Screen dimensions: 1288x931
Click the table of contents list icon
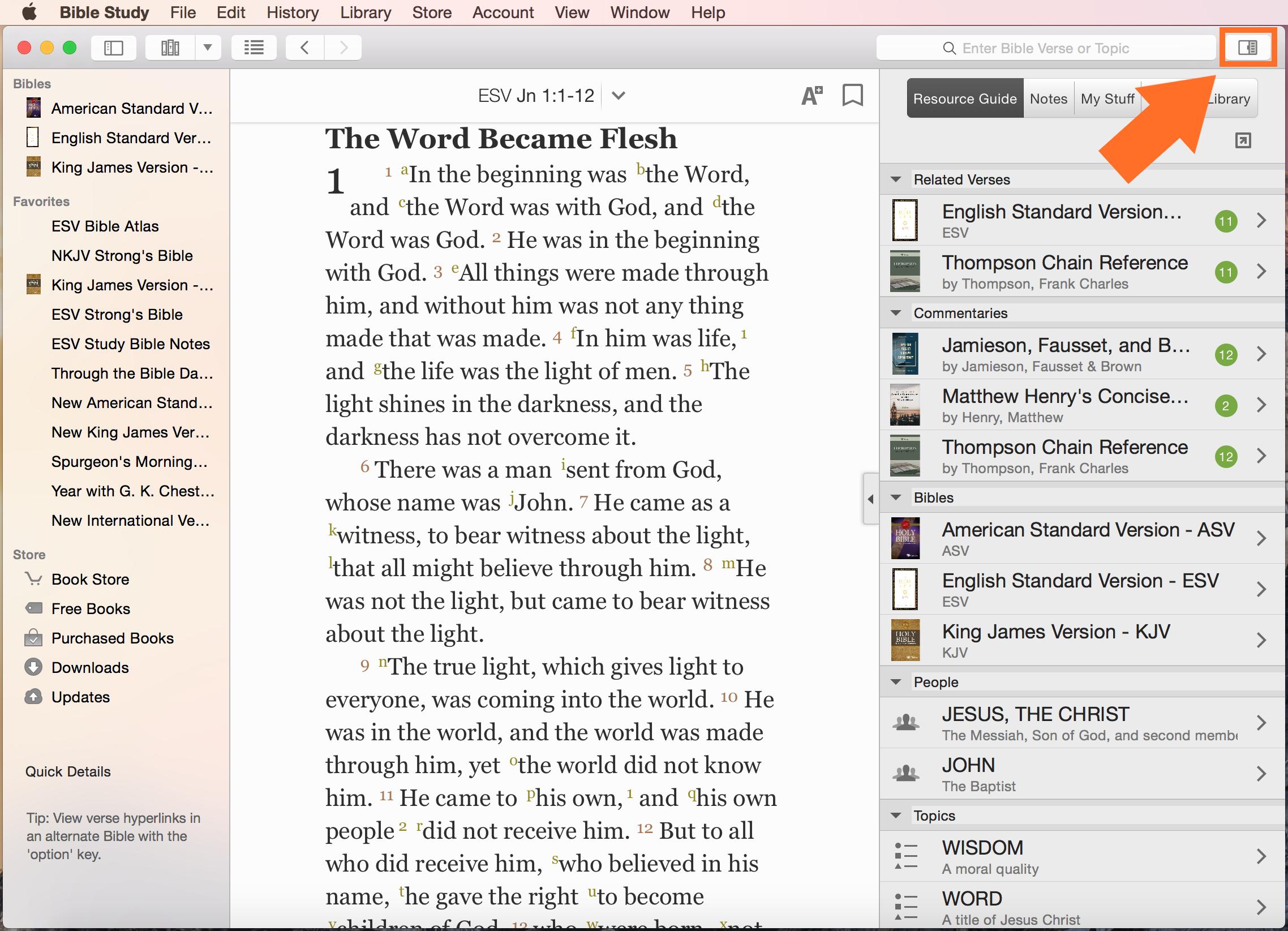254,48
